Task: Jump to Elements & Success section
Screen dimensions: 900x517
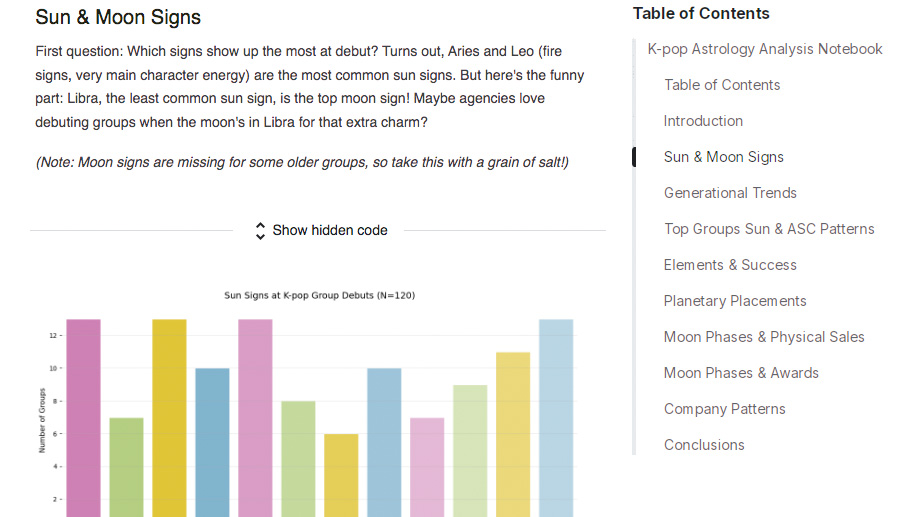Action: pyautogui.click(x=730, y=265)
